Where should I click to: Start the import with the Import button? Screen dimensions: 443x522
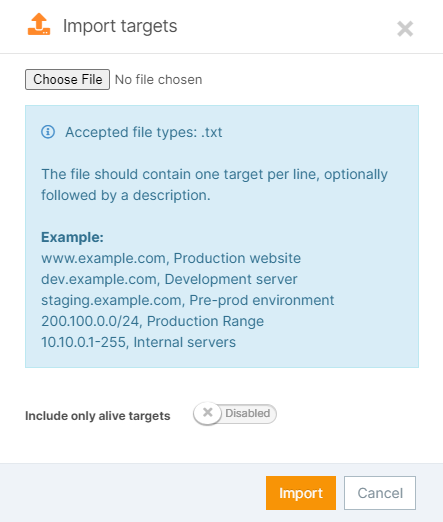(x=301, y=493)
